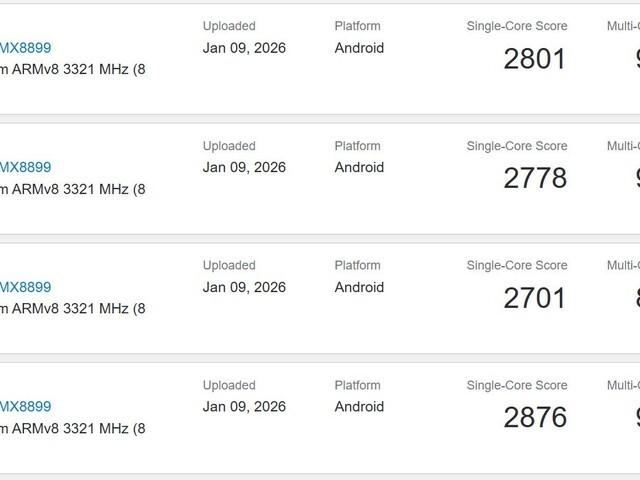Click the Single-Core Score label above 2801
The height and width of the screenshot is (480, 640).
517,26
